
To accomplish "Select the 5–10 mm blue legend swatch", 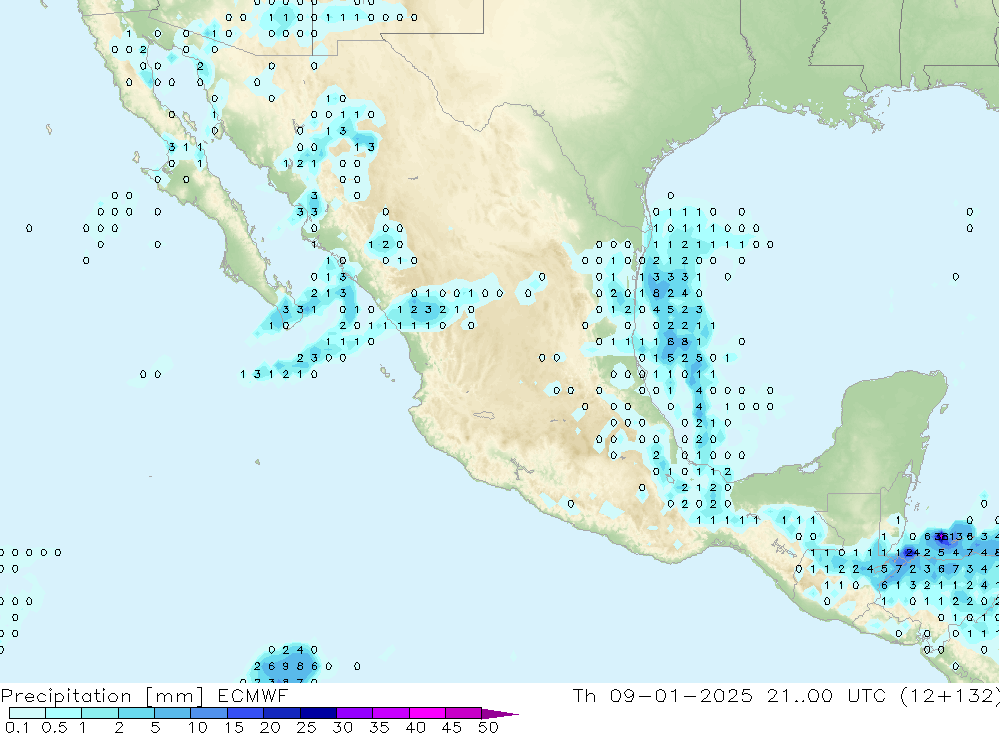I will tap(173, 714).
